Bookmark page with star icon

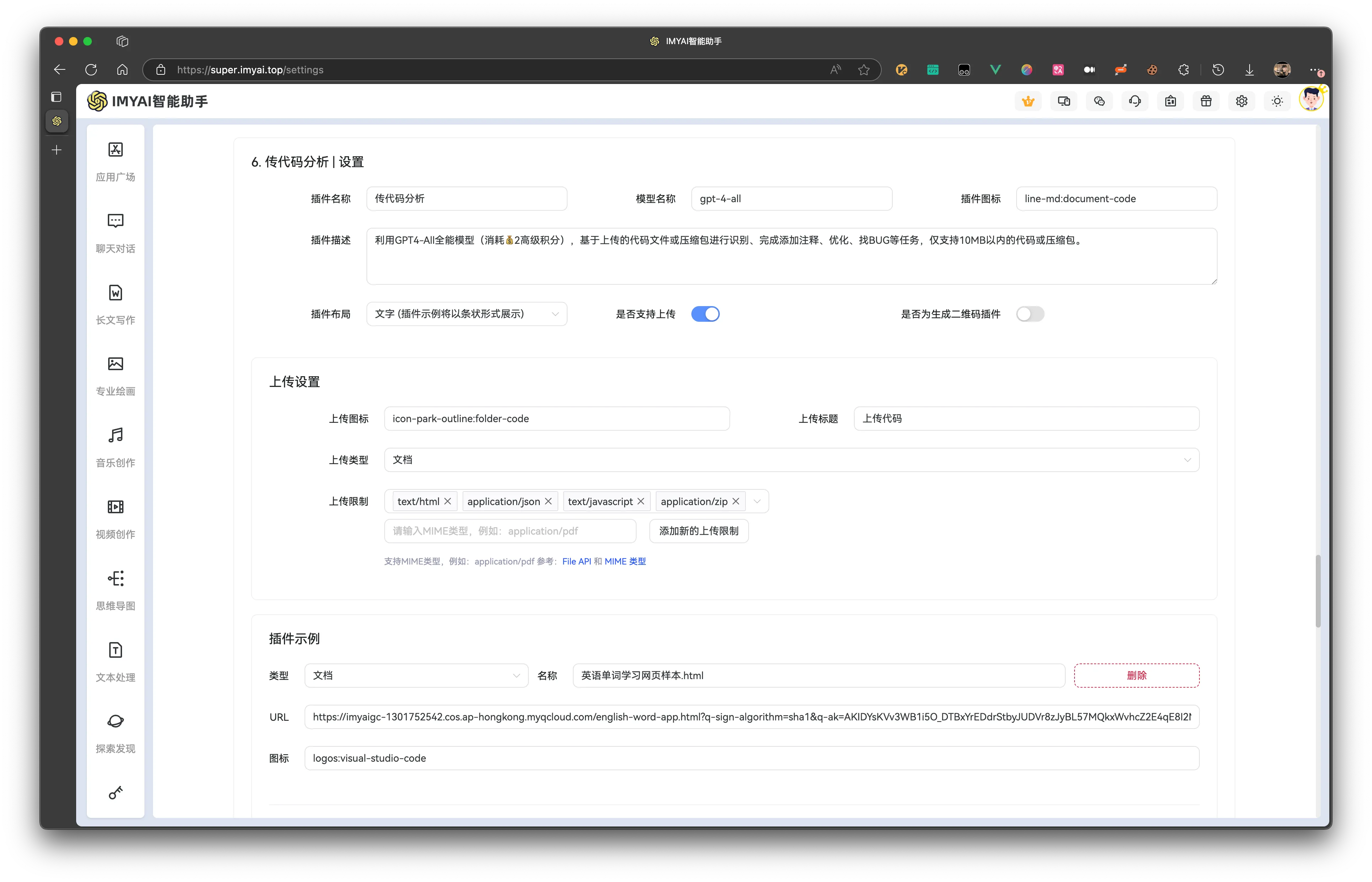[x=864, y=70]
